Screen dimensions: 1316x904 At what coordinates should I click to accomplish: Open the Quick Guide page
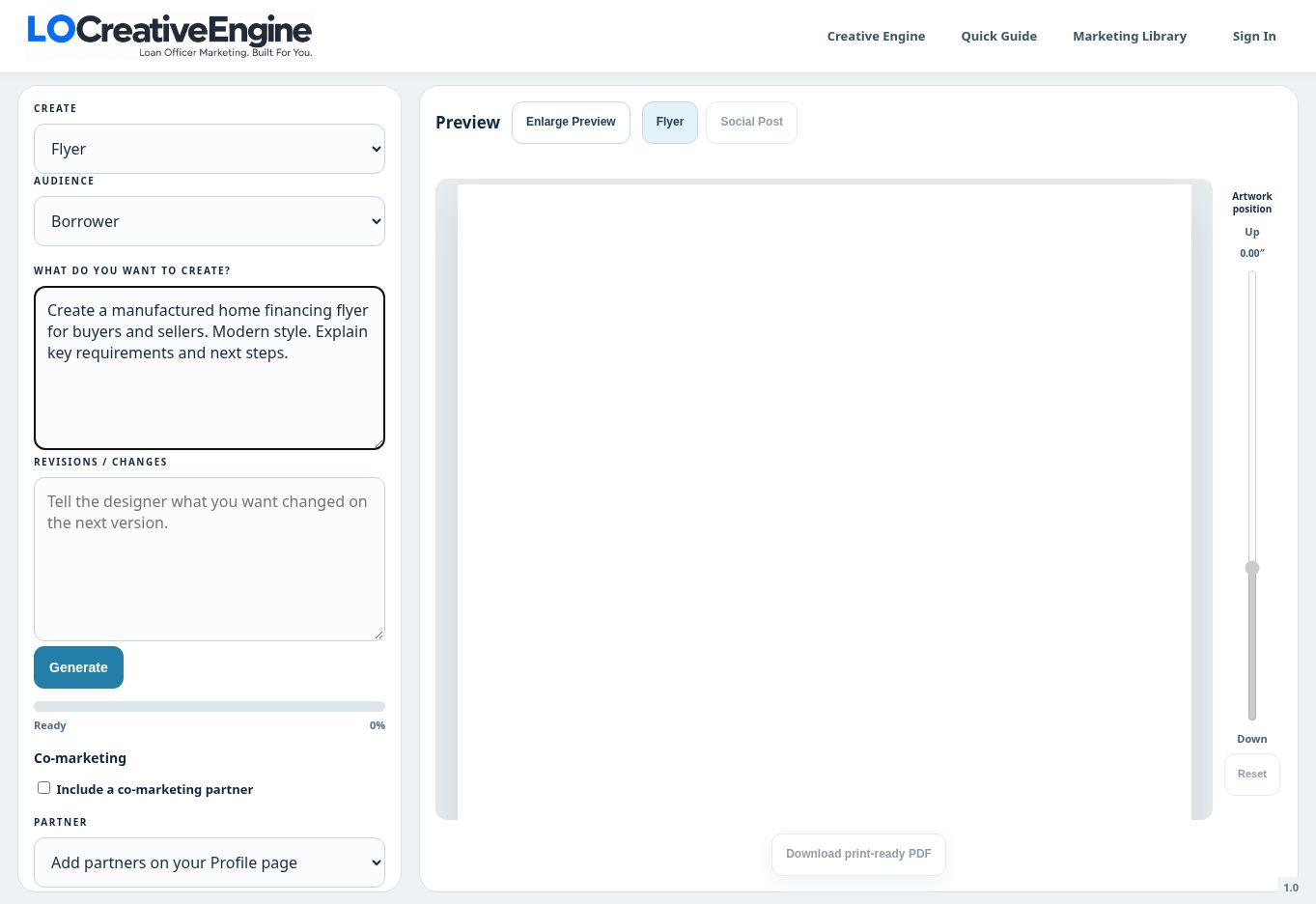pyautogui.click(x=998, y=37)
